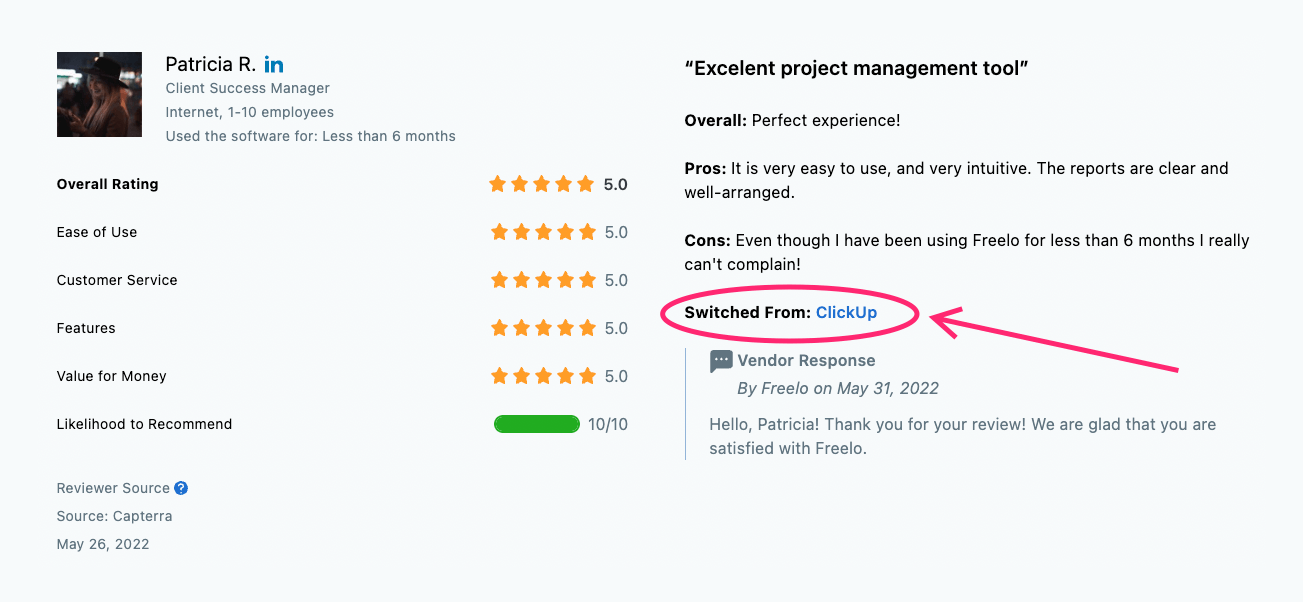The height and width of the screenshot is (602, 1303).
Task: Click the green Likelihood to Recommend bar
Action: (x=537, y=424)
